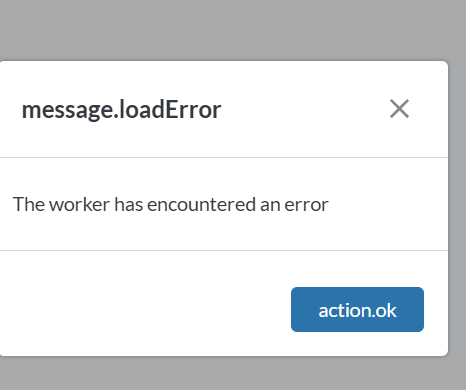
Task: Click the gray X icon in the dialog header
Action: (399, 109)
